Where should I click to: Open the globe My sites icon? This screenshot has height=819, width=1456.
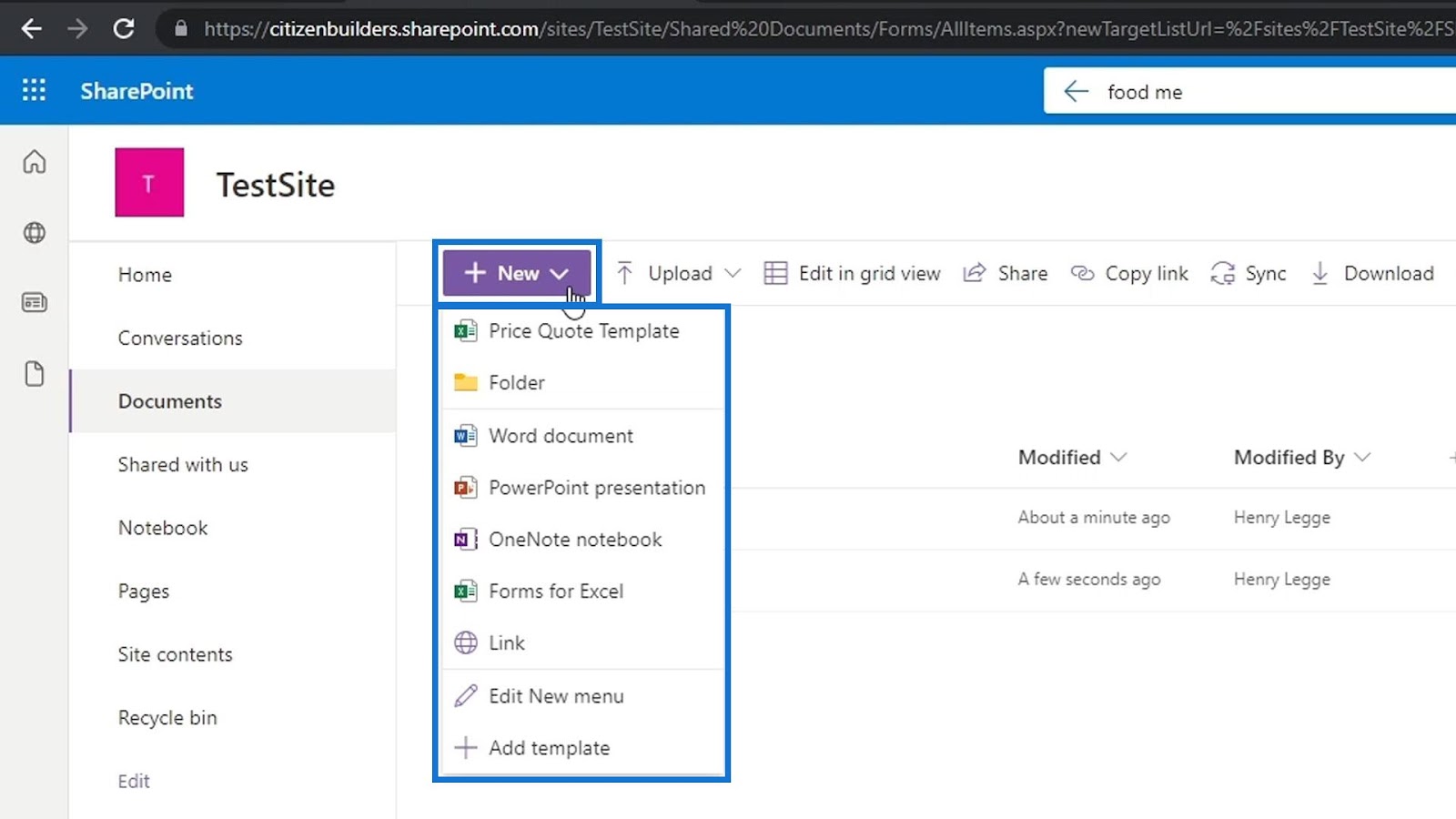click(35, 233)
